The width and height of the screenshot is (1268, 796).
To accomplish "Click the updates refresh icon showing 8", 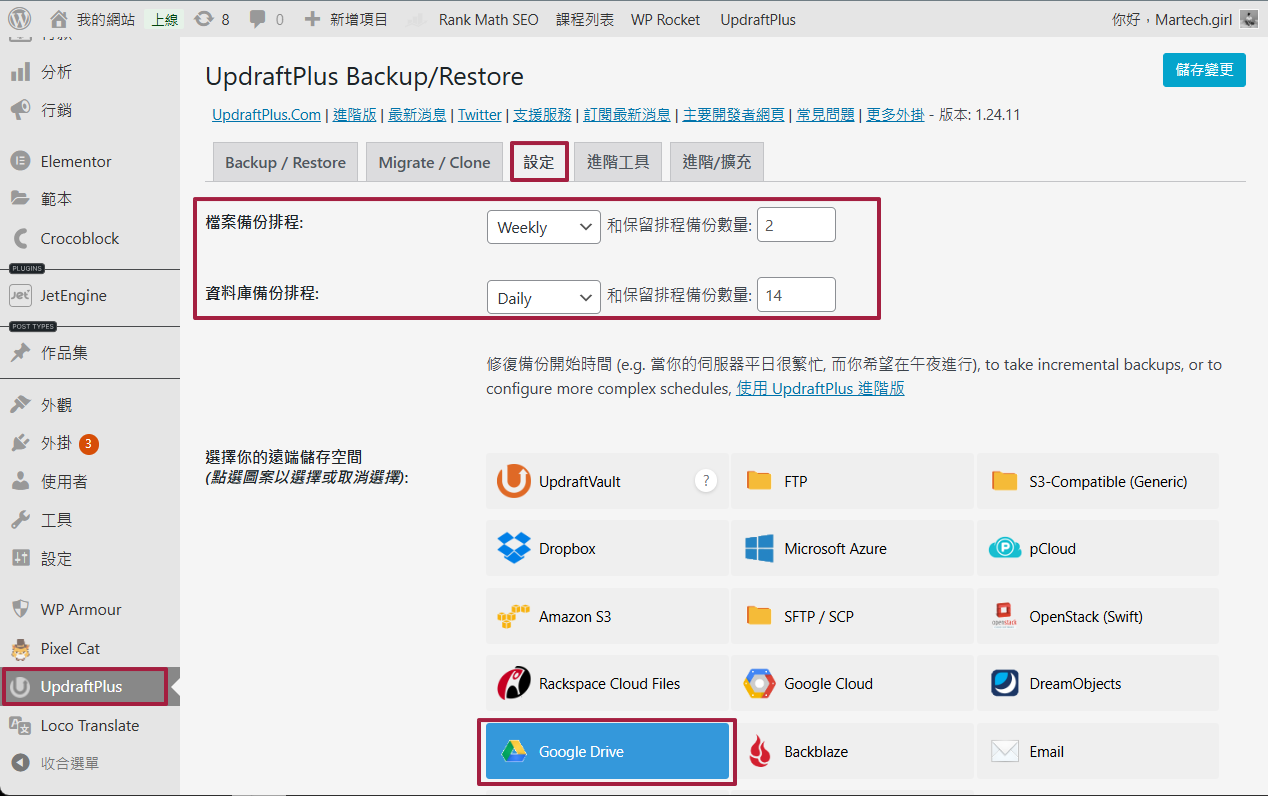I will click(x=204, y=19).
